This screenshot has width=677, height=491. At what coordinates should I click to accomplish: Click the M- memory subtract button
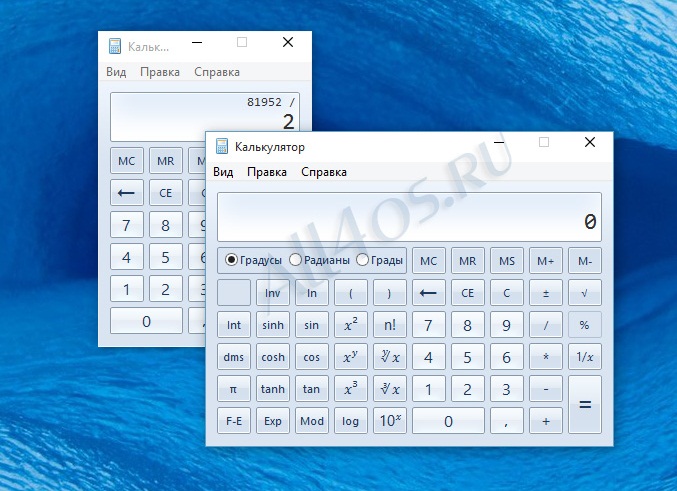pos(585,260)
